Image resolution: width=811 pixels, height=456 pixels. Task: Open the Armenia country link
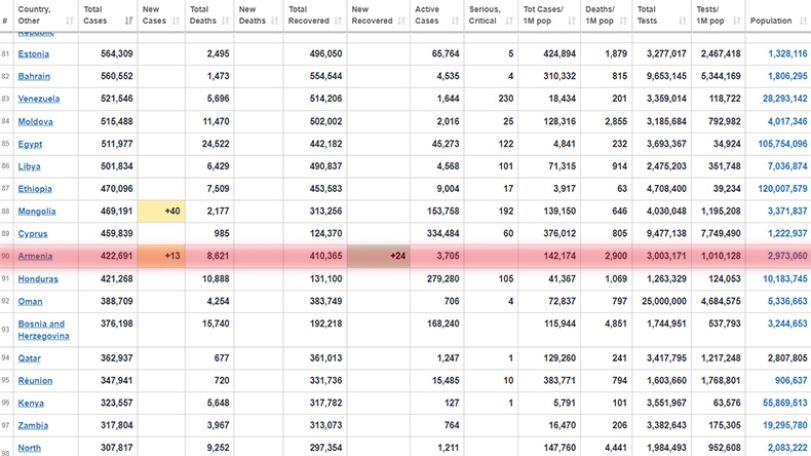[35, 256]
